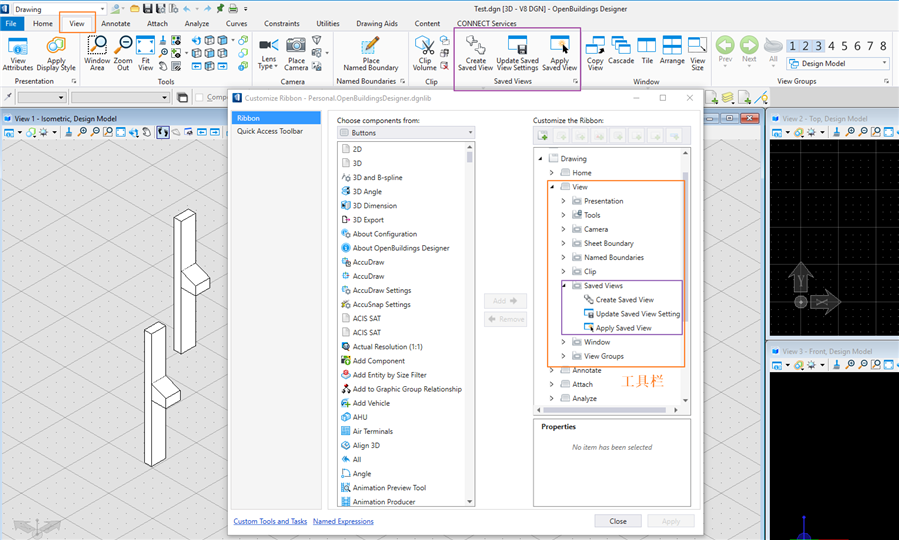Click the Zoom Out tool
Screen dimensions: 899x540
coord(123,53)
